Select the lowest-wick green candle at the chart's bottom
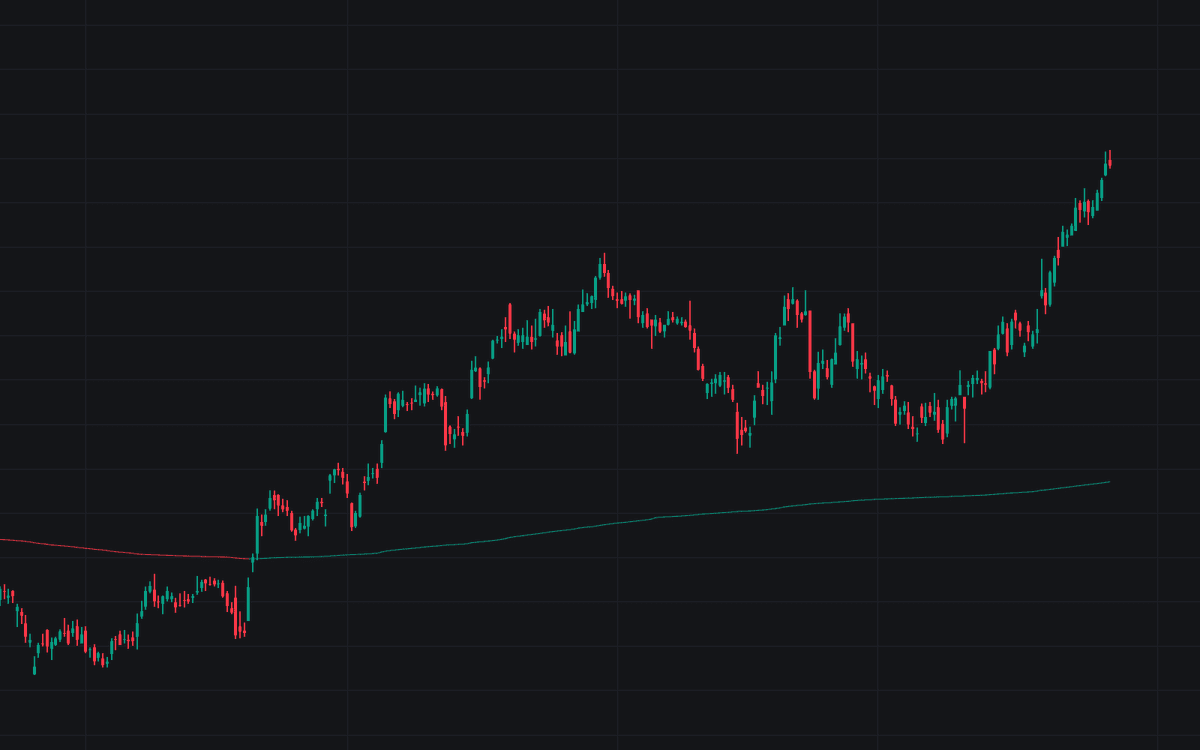The image size is (1200, 750). pyautogui.click(x=35, y=664)
